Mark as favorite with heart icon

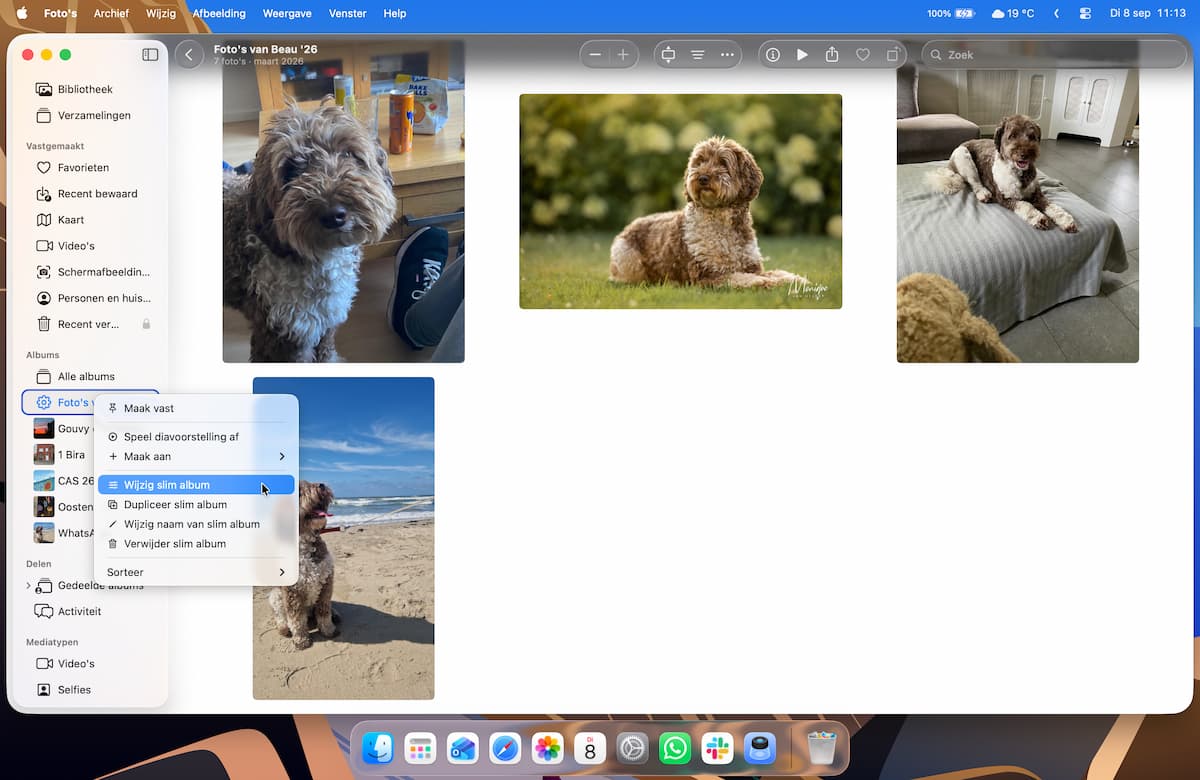coord(862,55)
